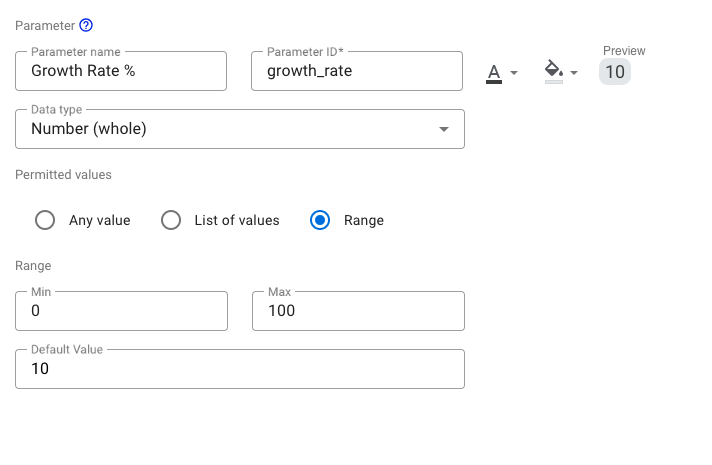Click the Data type dropdown caret arrow
The image size is (712, 465).
pos(444,129)
